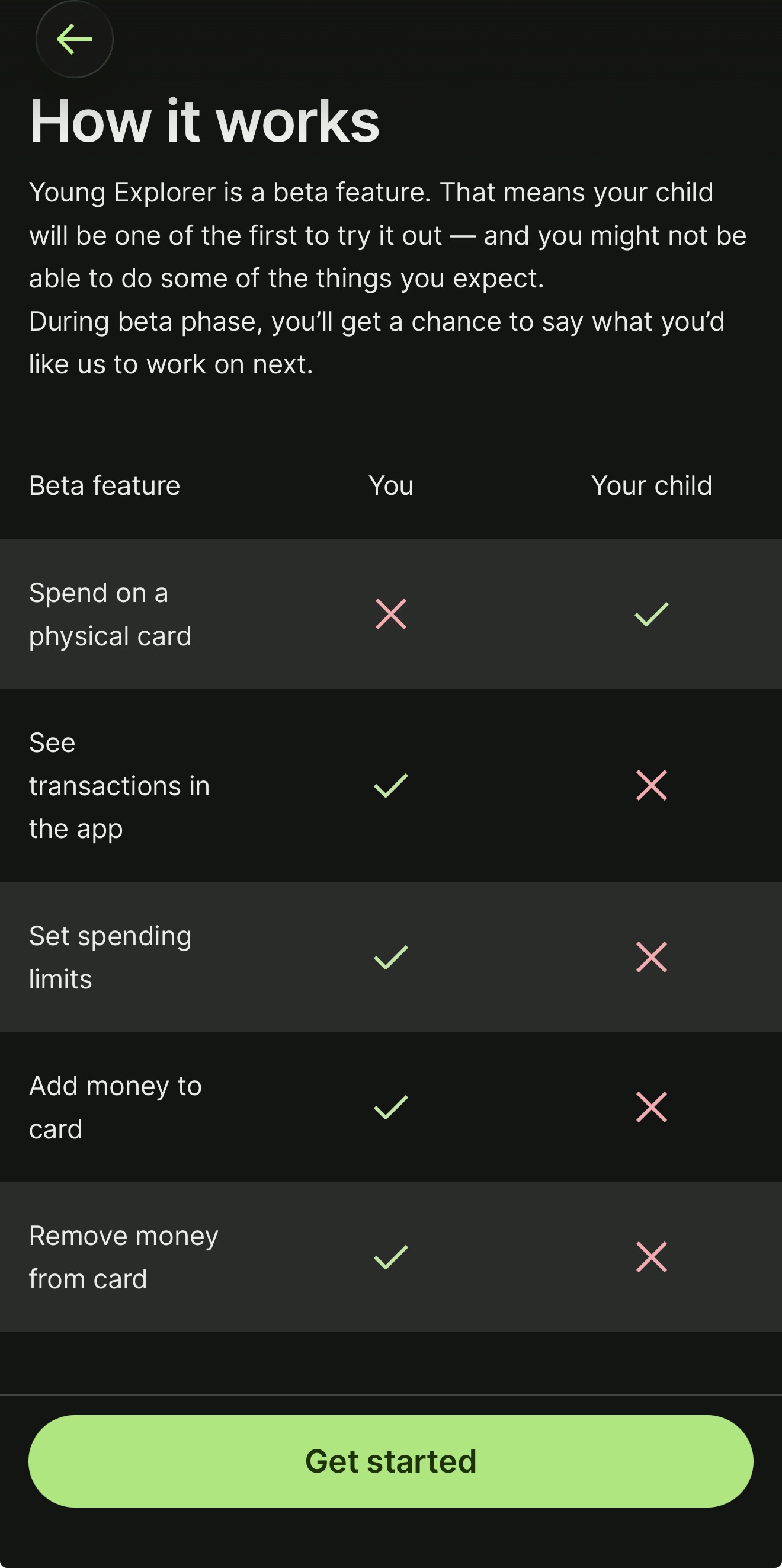Select the 'Your child' column header

tap(651, 486)
